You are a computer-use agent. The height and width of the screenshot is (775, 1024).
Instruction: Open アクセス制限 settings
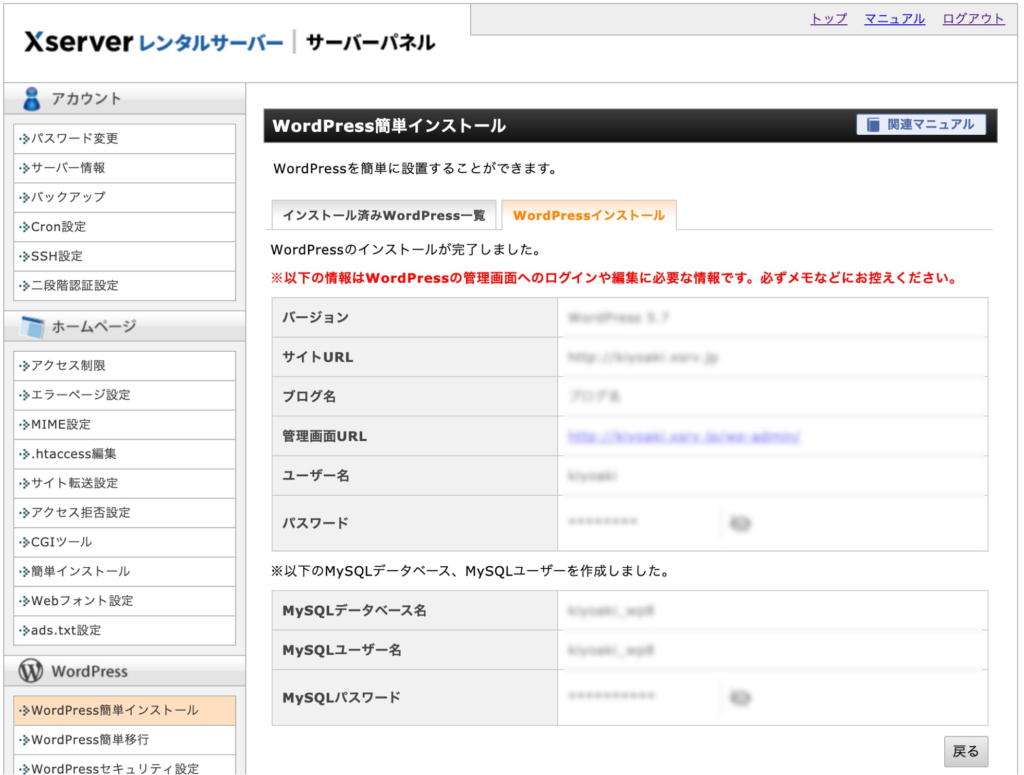point(124,366)
